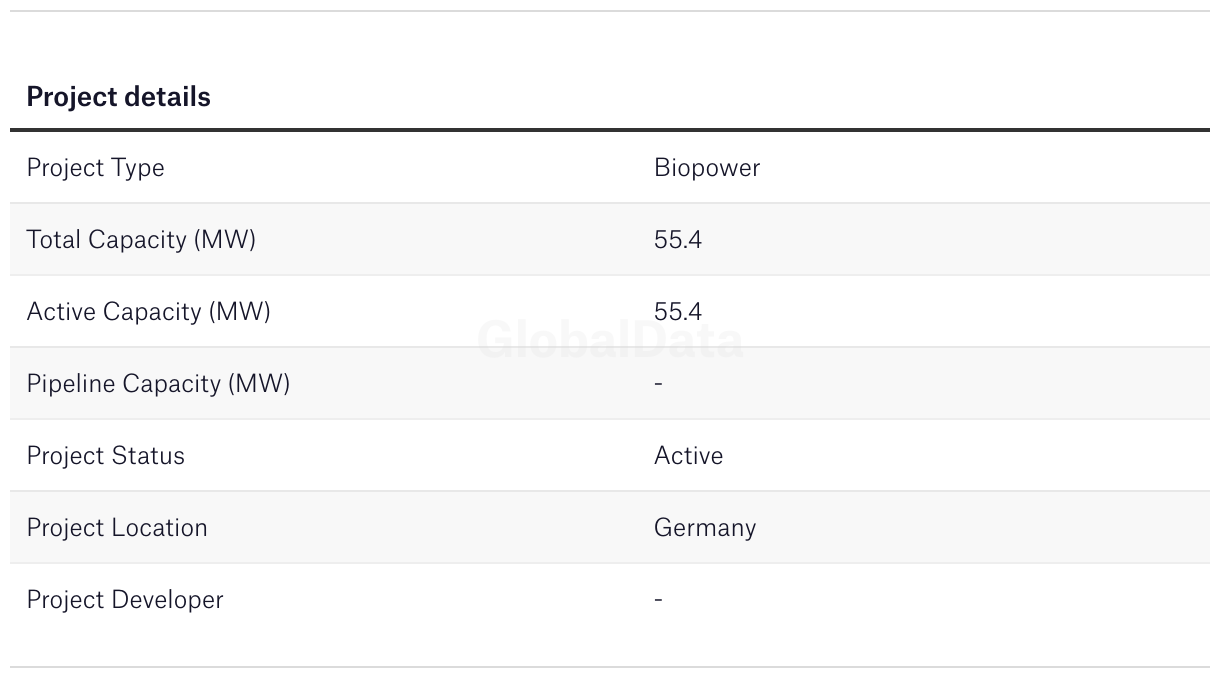Click the thick dark rule under the heading
This screenshot has width=1220, height=678.
[610, 130]
